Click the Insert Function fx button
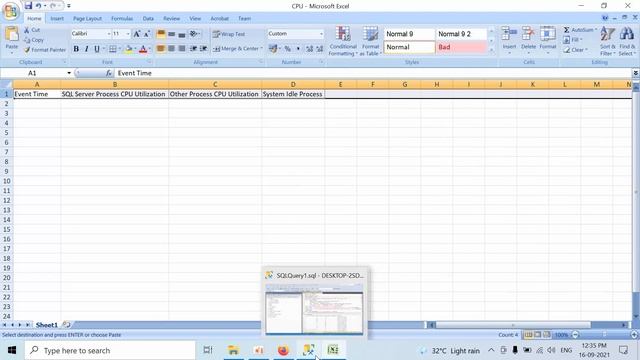The image size is (640, 360). pyautogui.click(x=109, y=73)
